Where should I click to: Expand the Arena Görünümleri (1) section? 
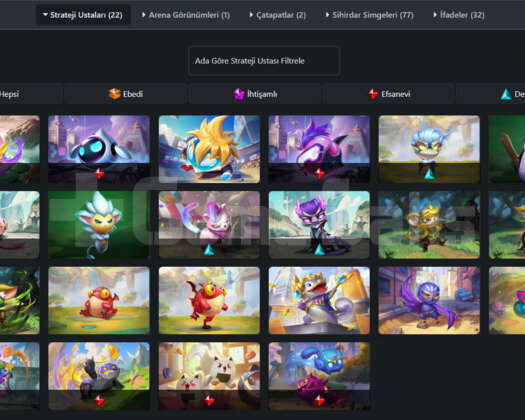pos(186,15)
